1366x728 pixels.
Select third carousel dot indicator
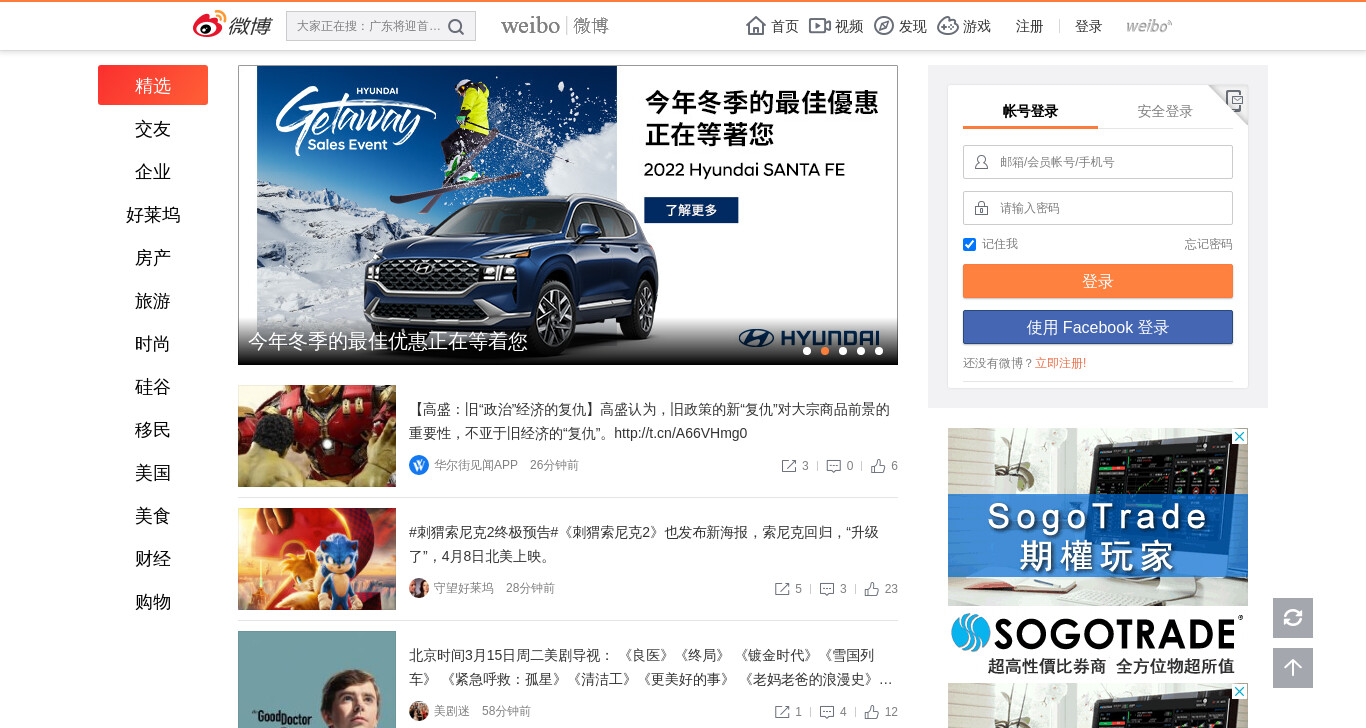tap(843, 351)
